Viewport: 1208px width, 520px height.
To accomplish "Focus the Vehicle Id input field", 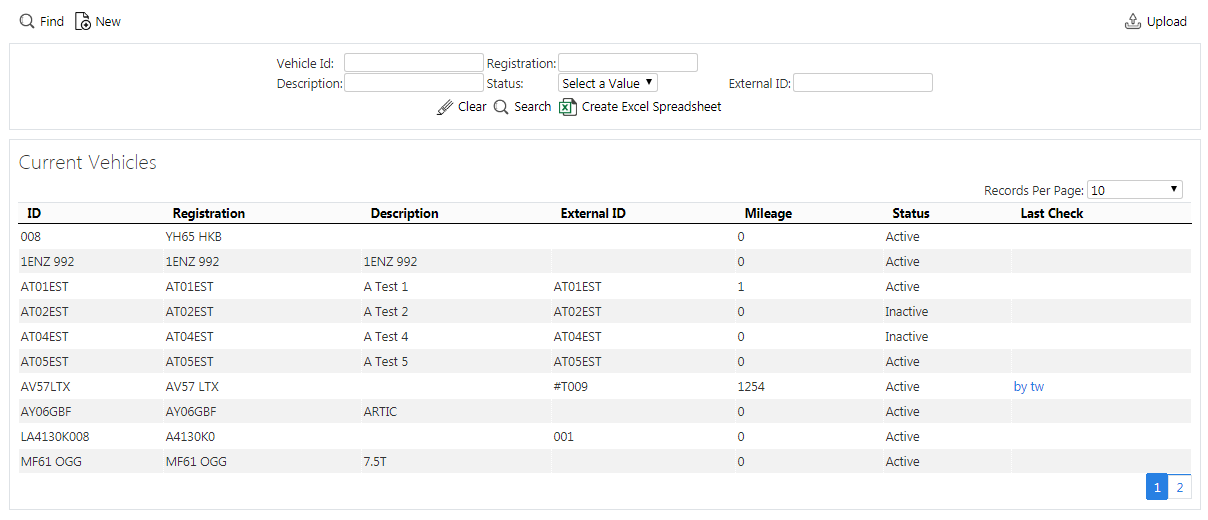I will (x=414, y=63).
